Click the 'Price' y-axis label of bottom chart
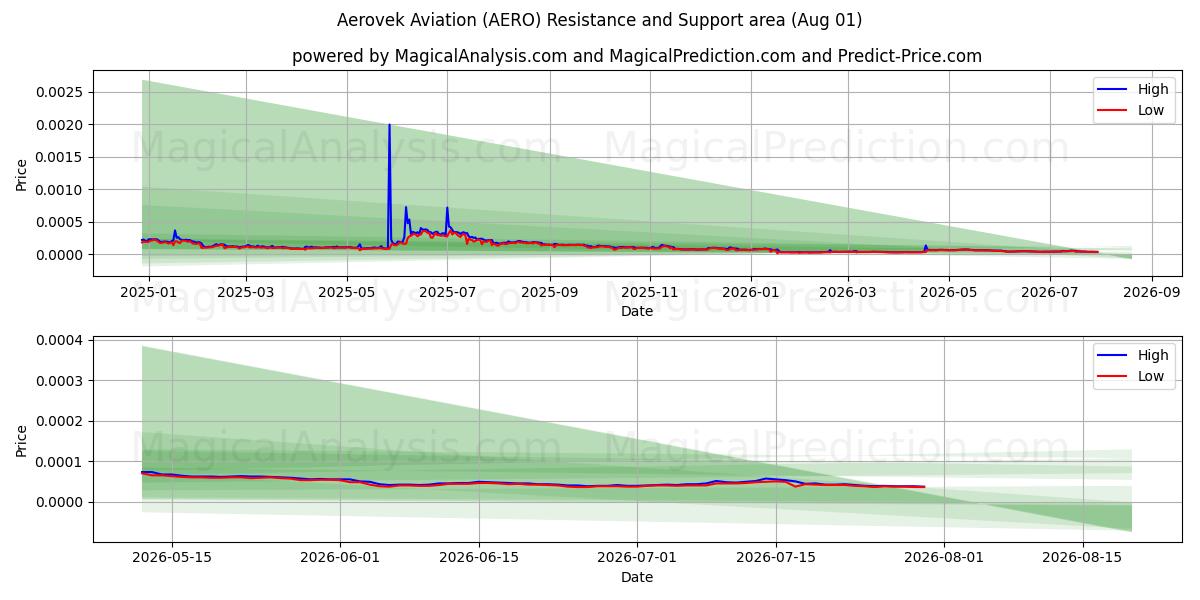 point(22,439)
